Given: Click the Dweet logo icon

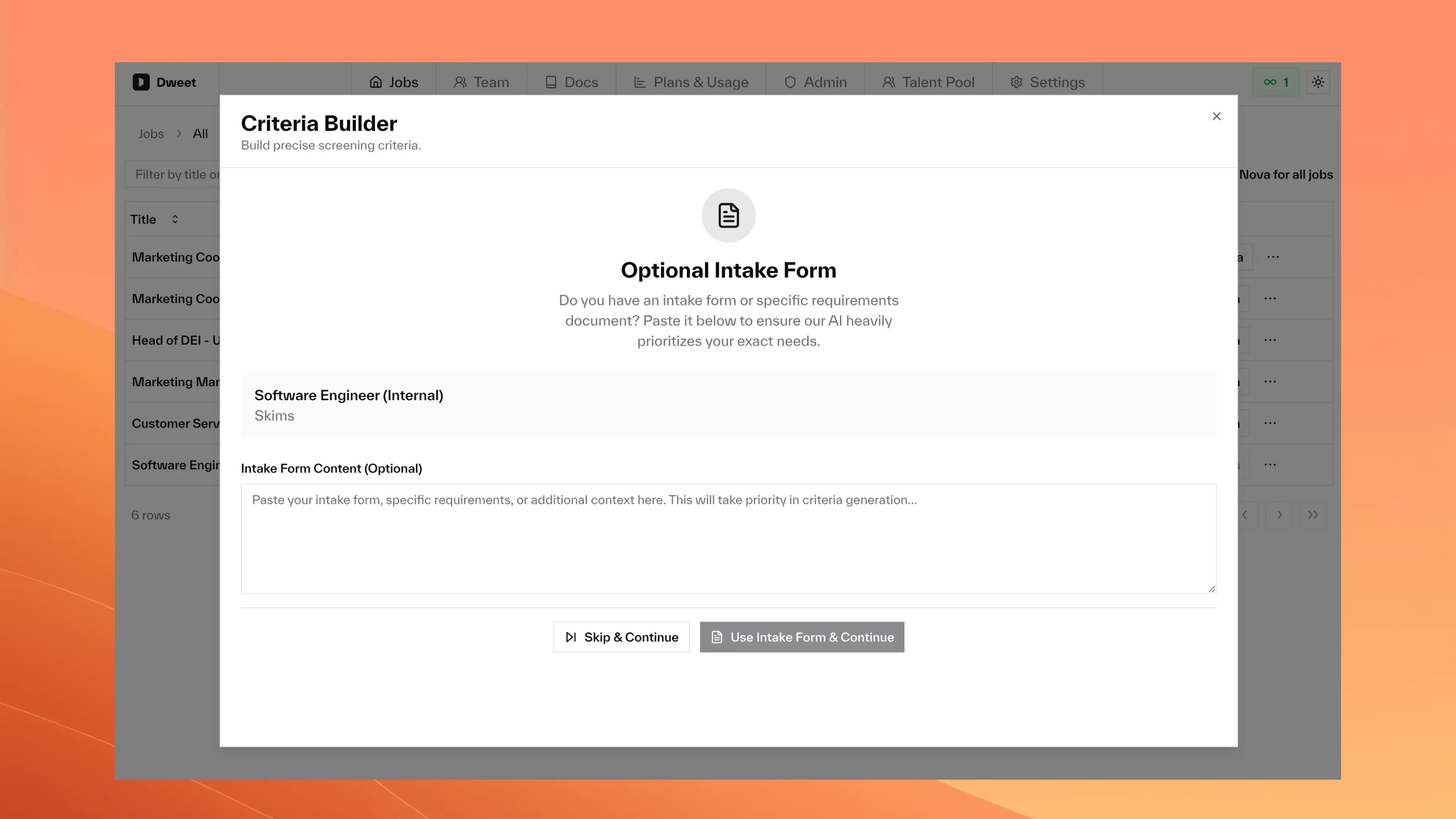Looking at the screenshot, I should [x=141, y=82].
